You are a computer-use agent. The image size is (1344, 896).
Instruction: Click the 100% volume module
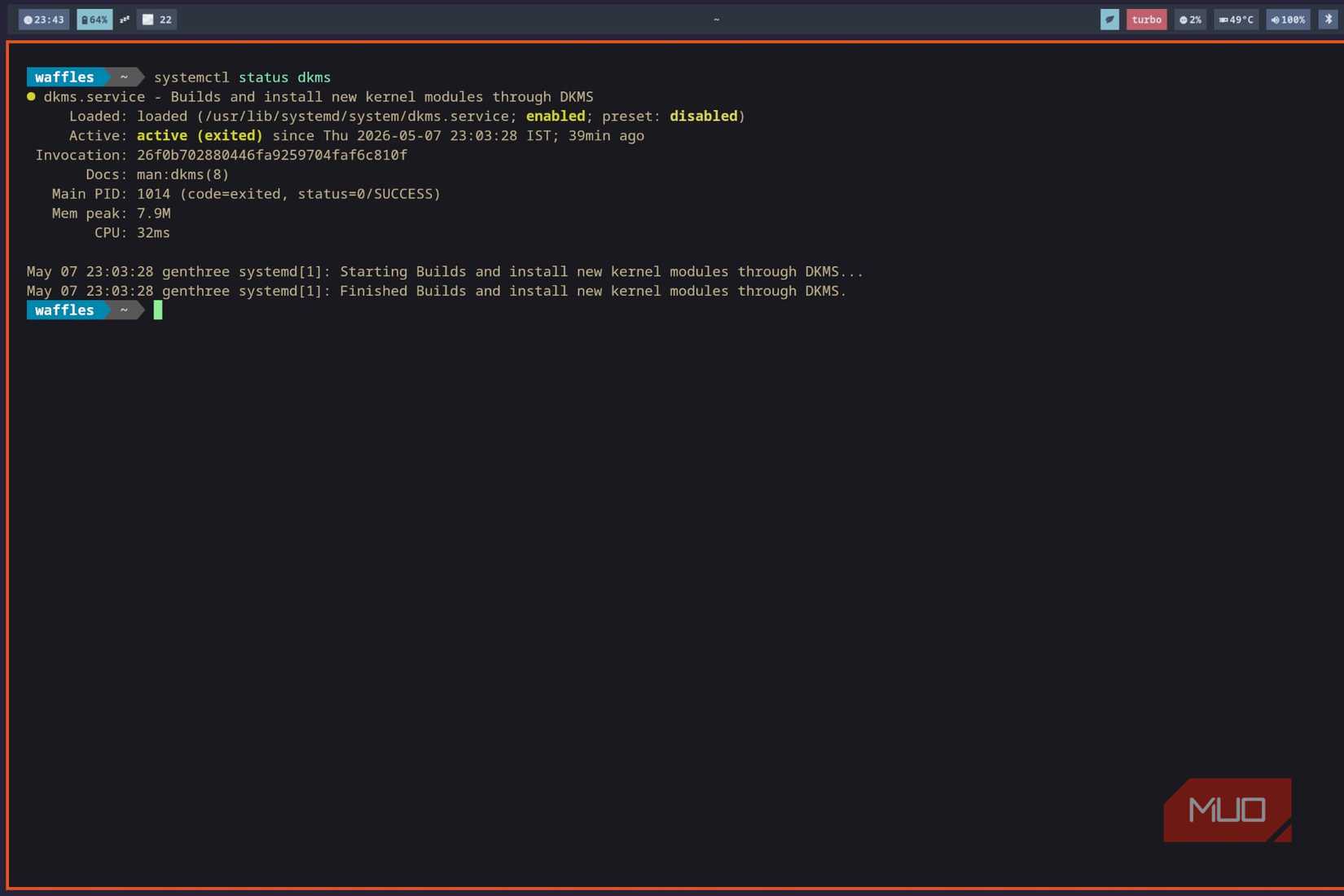(1288, 20)
